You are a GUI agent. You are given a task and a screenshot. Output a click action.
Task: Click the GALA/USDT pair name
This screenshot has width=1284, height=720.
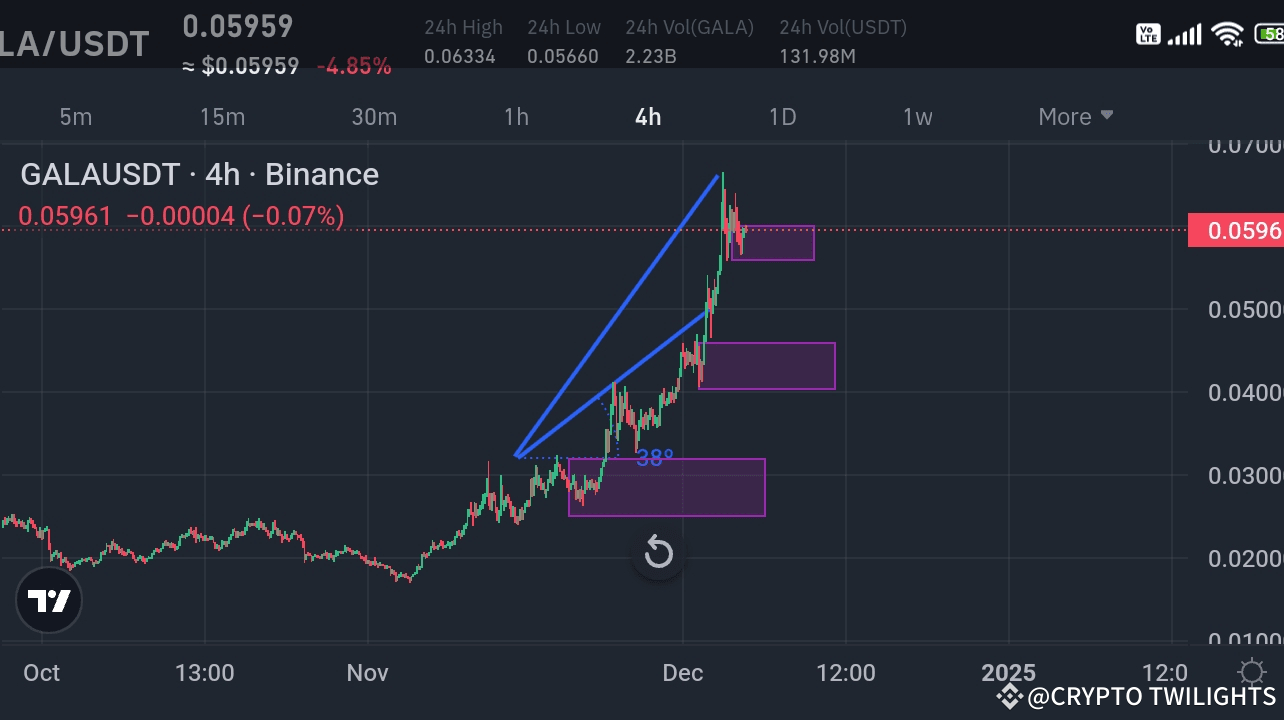pyautogui.click(x=75, y=42)
